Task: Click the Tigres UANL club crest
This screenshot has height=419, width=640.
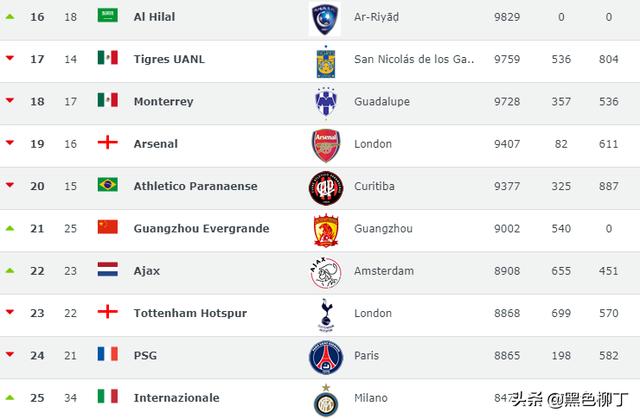Action: coord(325,60)
